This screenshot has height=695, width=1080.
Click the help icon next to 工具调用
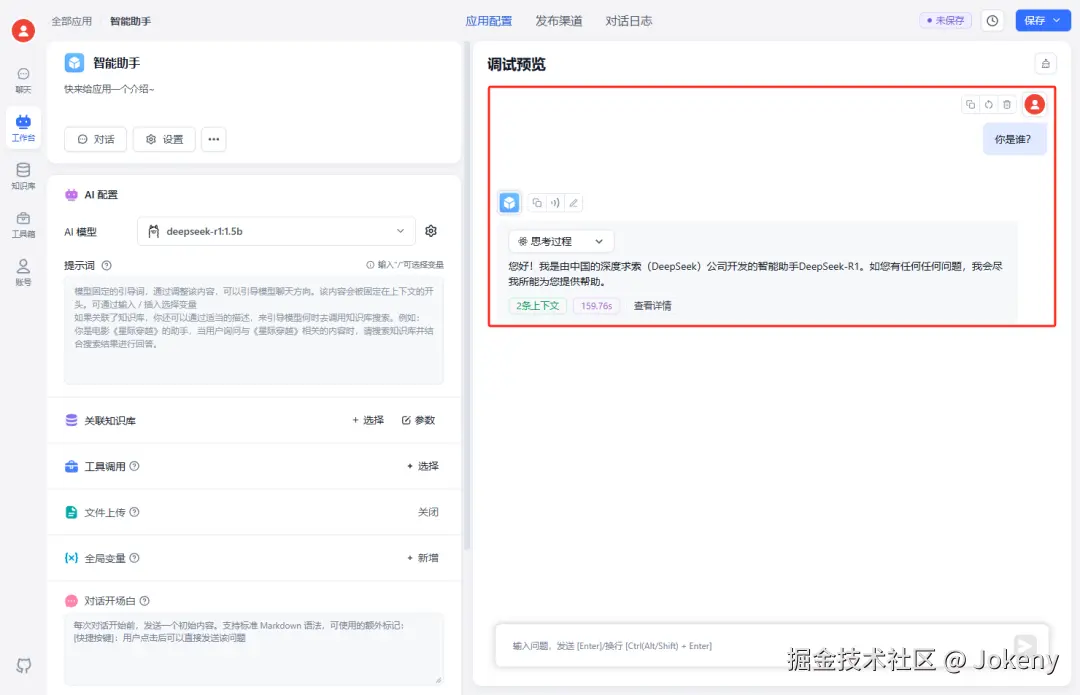pyautogui.click(x=134, y=466)
